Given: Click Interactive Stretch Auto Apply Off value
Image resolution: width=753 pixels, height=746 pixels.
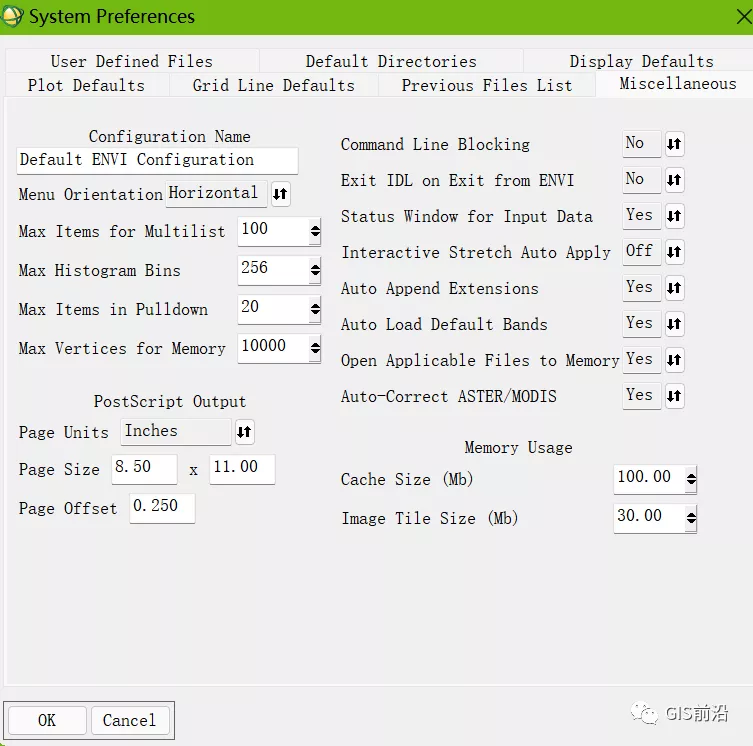Looking at the screenshot, I should (x=642, y=252).
